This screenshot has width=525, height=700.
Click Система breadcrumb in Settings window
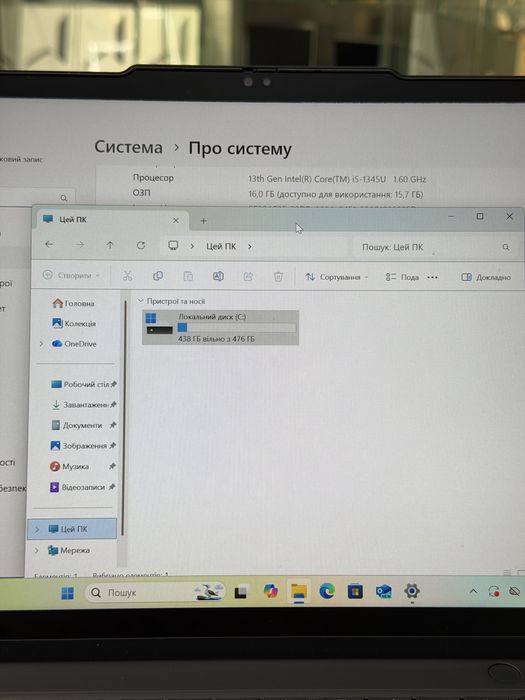(129, 147)
